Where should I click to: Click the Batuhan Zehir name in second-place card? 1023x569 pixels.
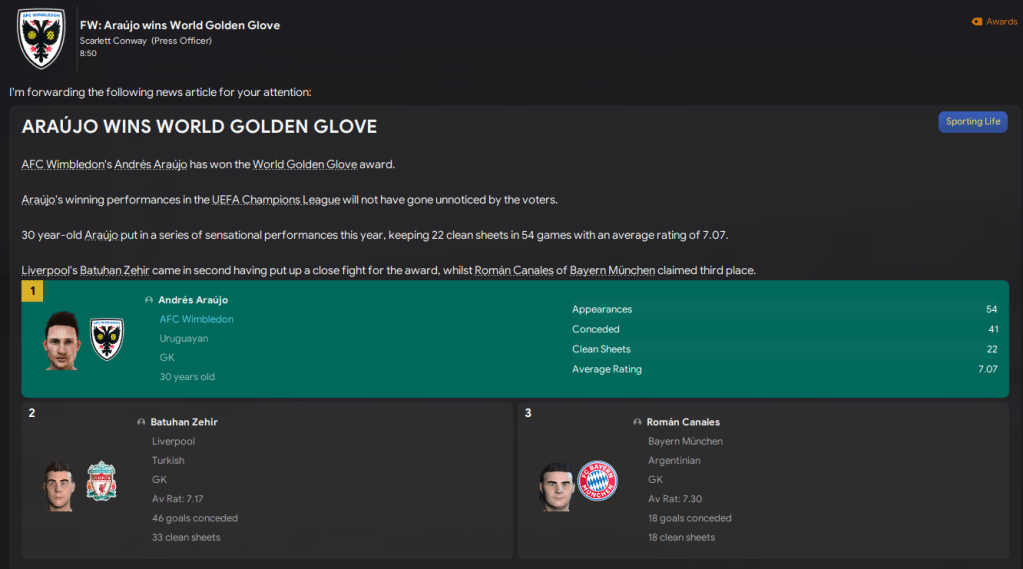click(x=184, y=422)
